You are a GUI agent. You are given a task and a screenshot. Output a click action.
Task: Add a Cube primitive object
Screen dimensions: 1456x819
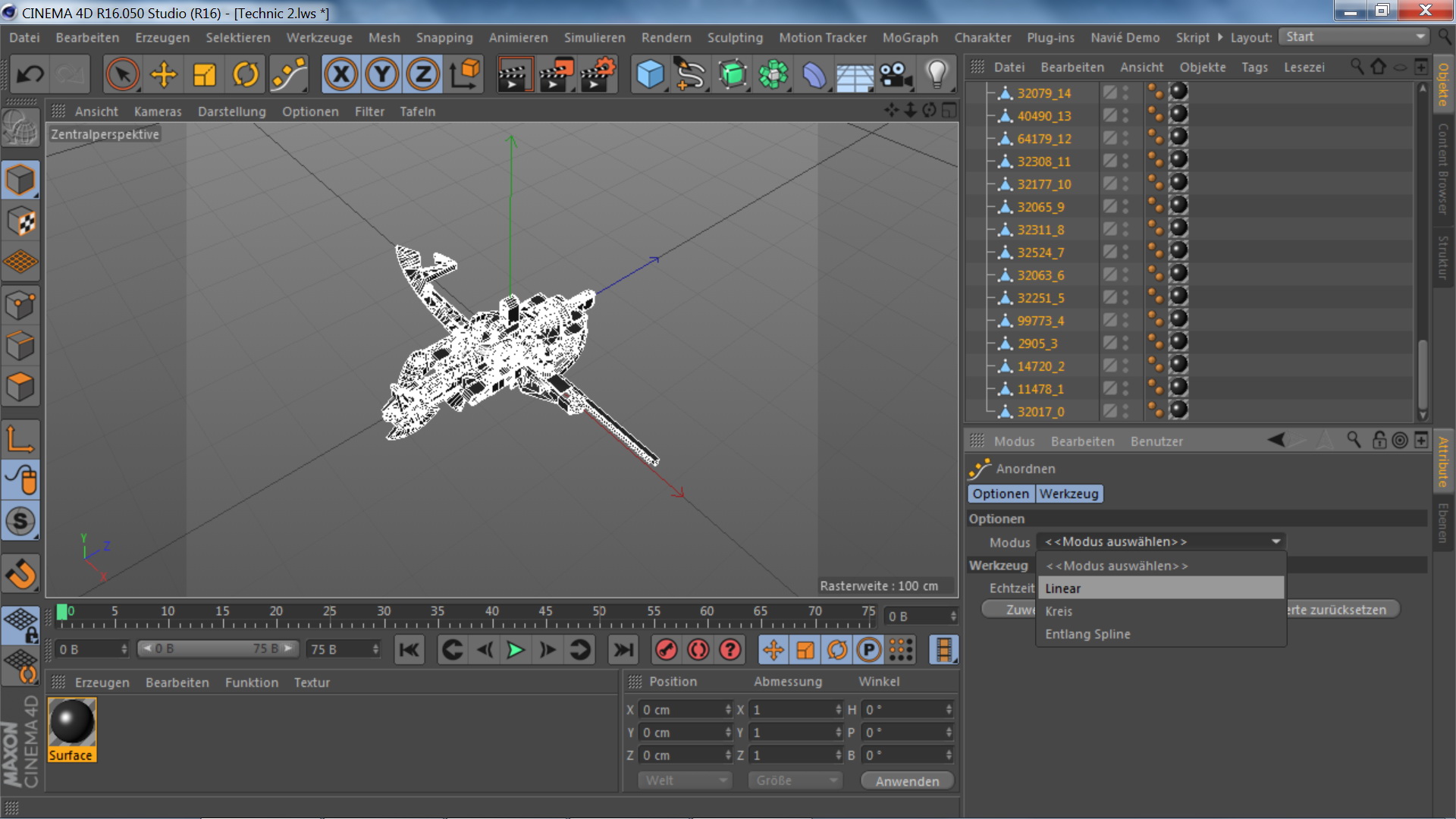tap(650, 74)
